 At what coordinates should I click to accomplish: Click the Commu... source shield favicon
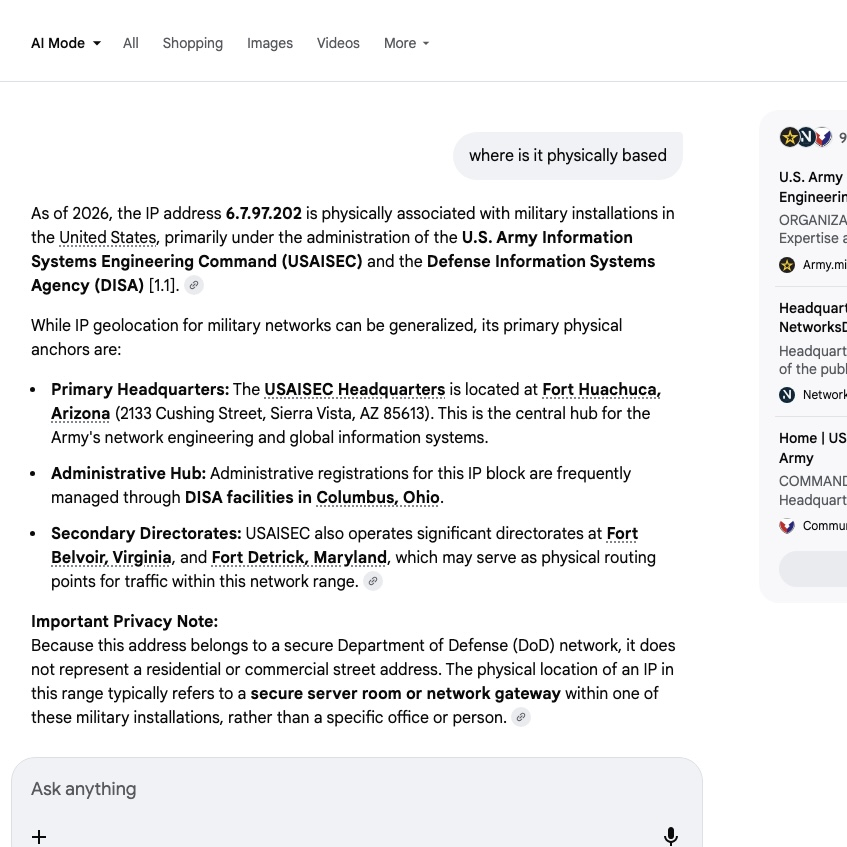pyautogui.click(x=787, y=526)
